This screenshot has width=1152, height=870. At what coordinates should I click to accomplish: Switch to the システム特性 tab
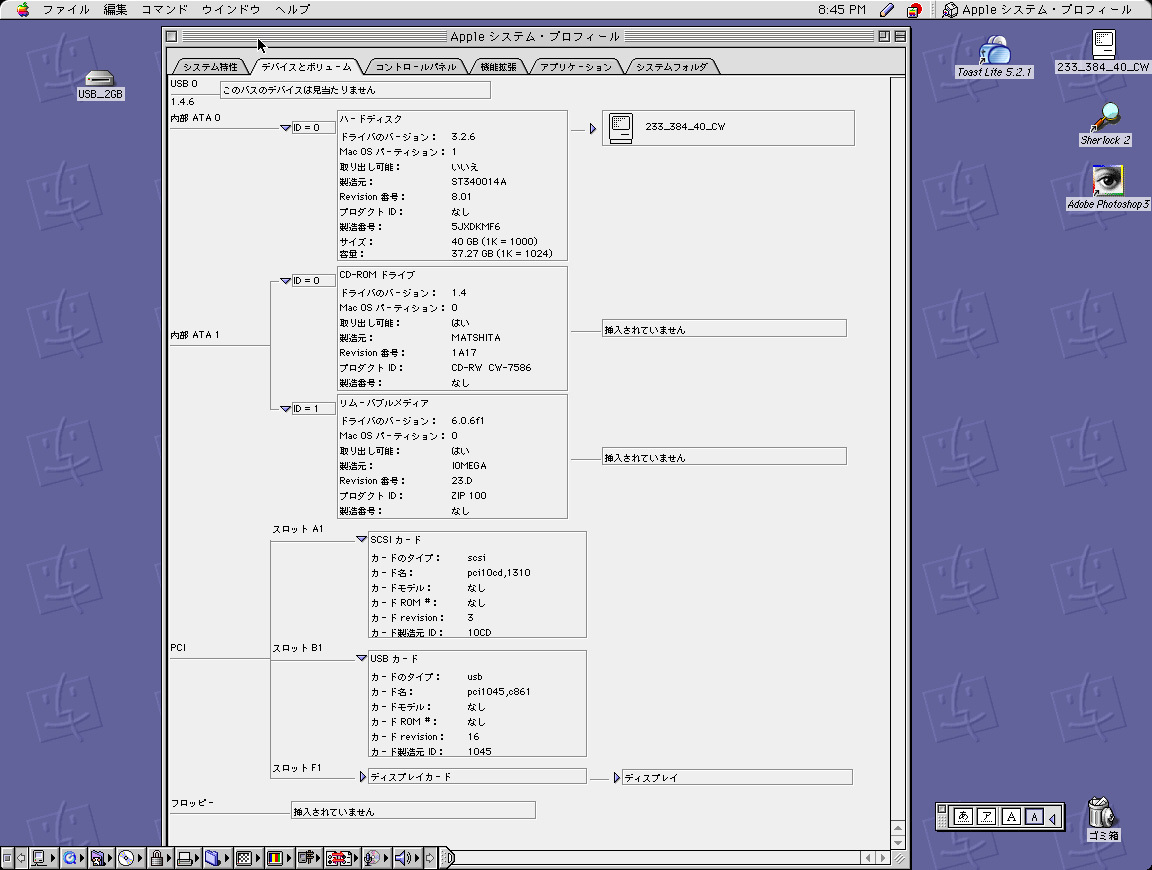210,67
